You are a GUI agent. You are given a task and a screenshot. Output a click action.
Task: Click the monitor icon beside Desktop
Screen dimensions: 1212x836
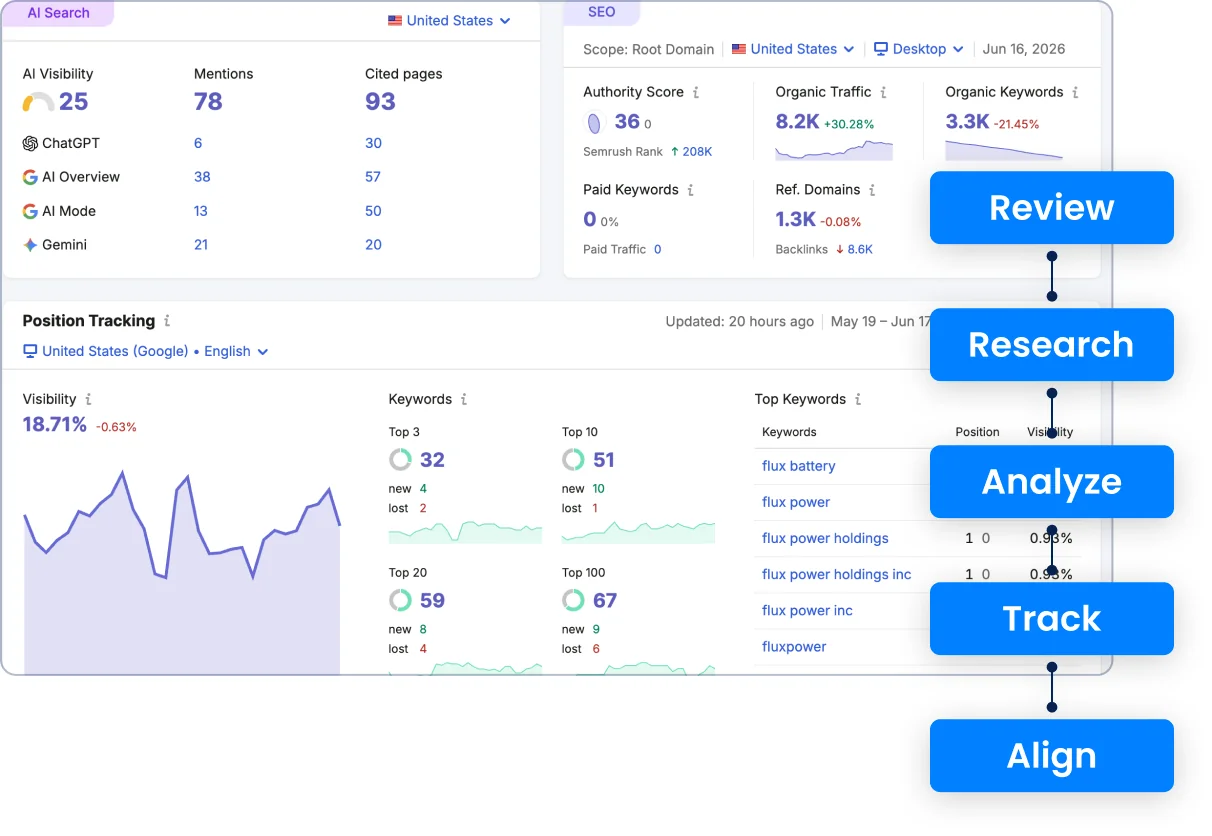881,49
